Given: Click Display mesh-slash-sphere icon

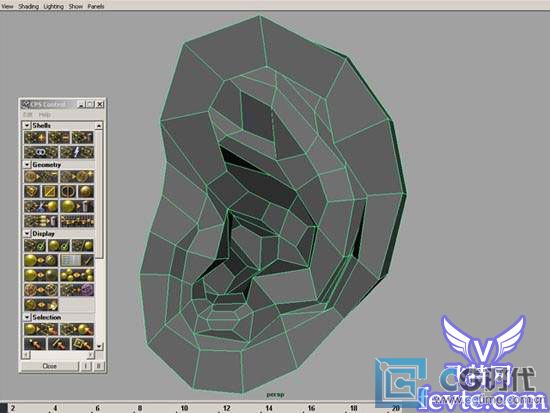Looking at the screenshot, I should pyautogui.click(x=82, y=245).
